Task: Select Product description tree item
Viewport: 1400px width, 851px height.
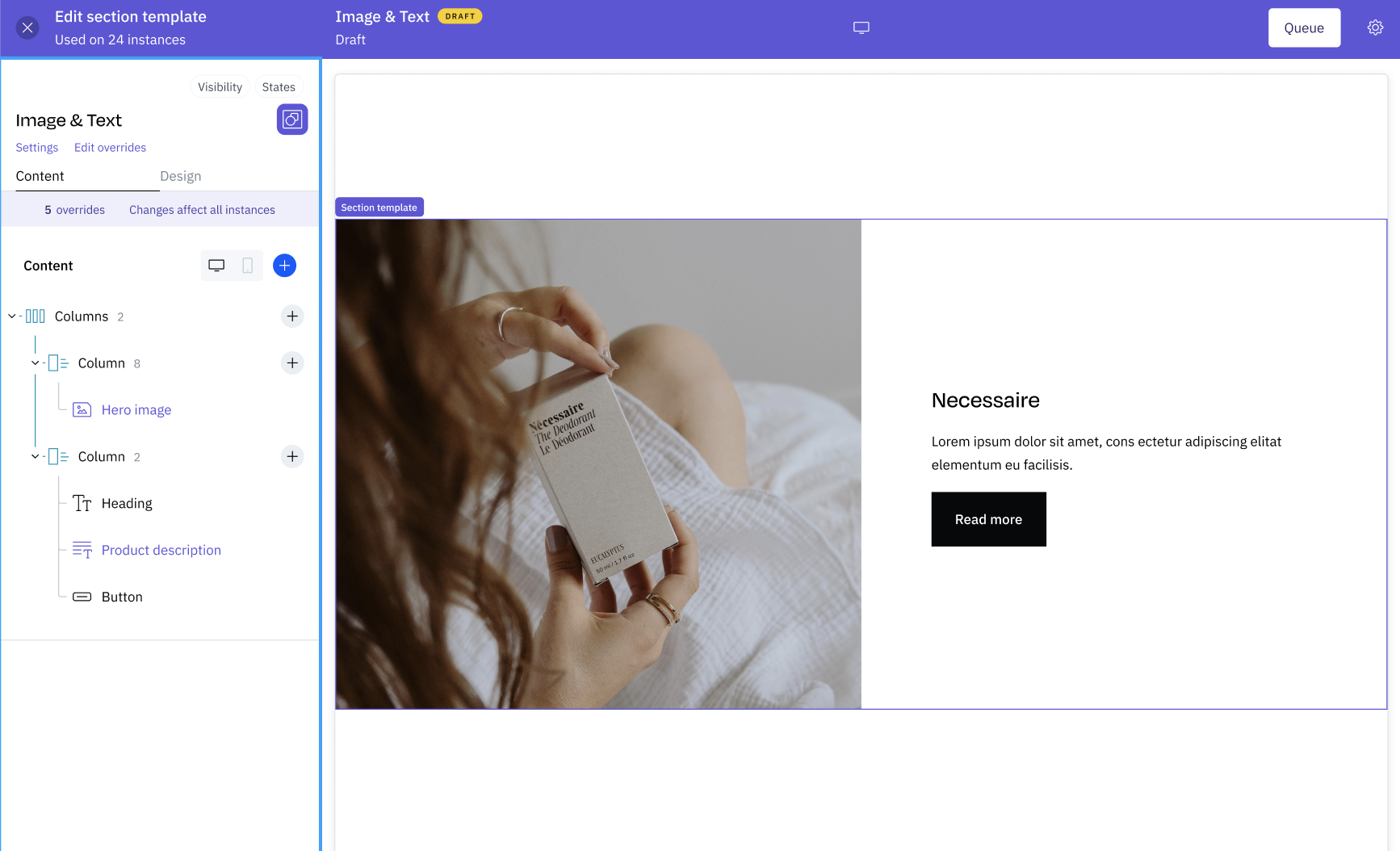Action: point(161,551)
